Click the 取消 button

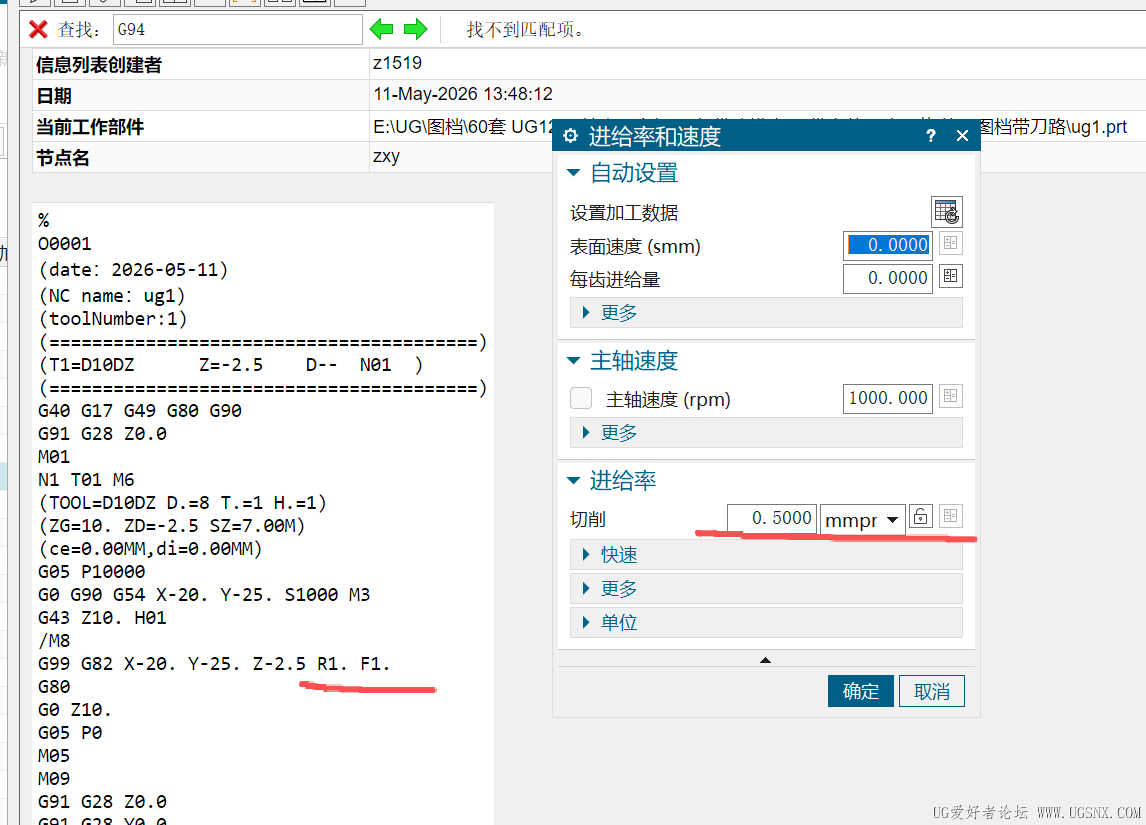(932, 691)
